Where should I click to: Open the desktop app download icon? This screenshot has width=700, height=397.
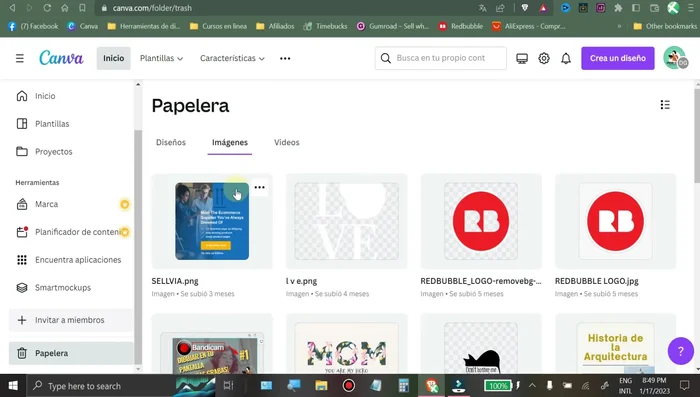(x=522, y=58)
